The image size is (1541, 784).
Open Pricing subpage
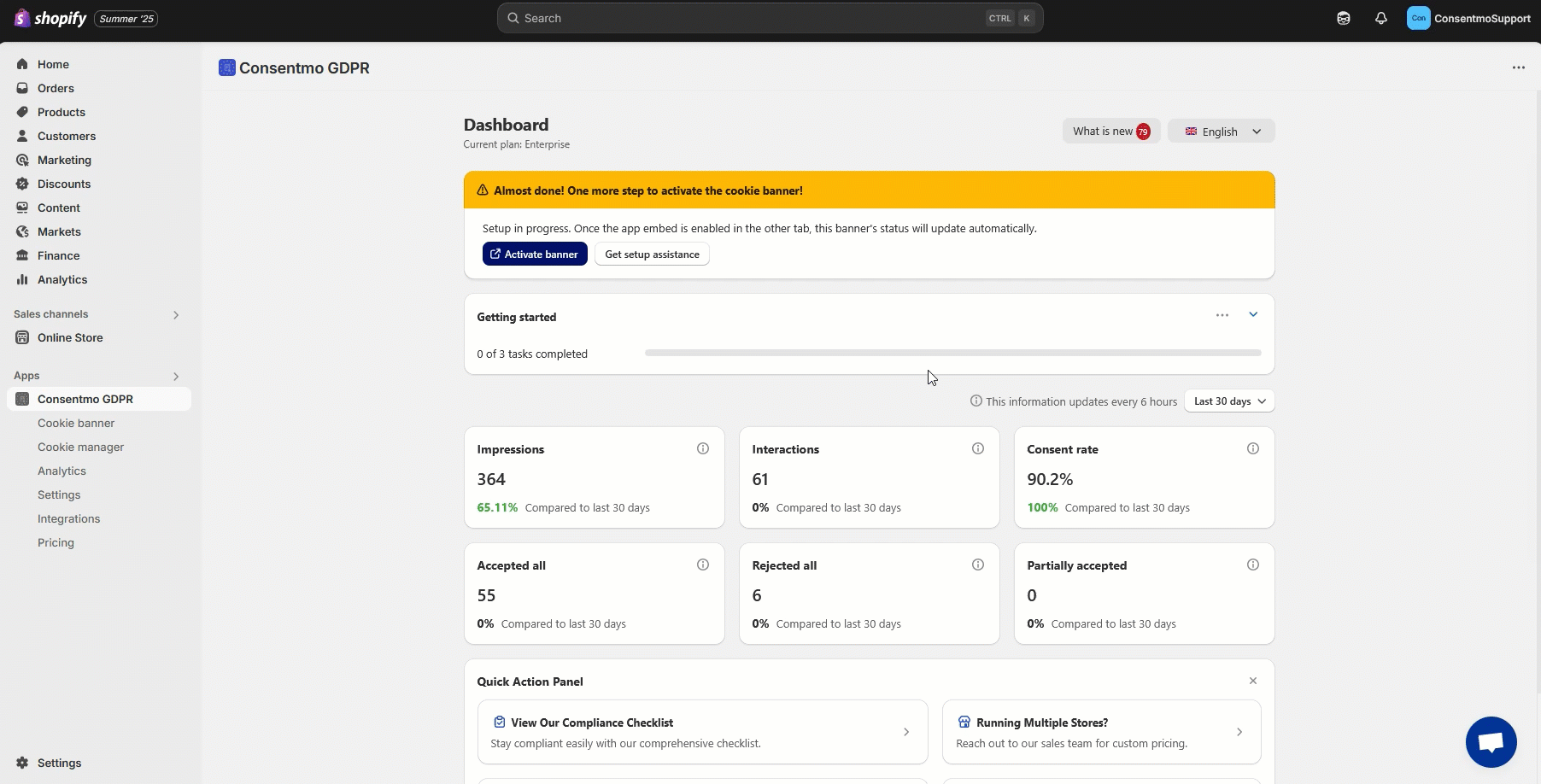tap(56, 542)
